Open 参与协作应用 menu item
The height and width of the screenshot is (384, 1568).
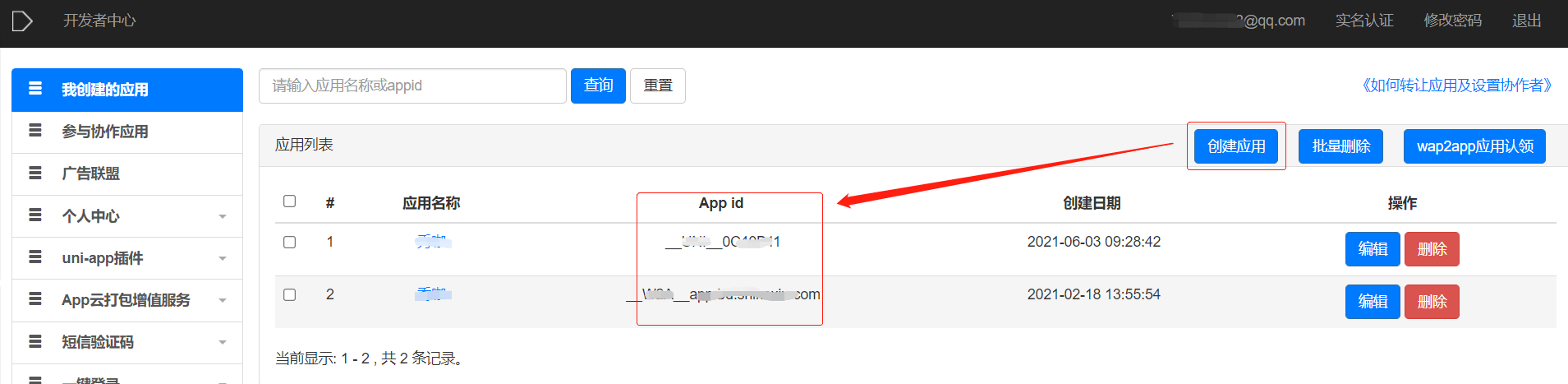[127, 132]
